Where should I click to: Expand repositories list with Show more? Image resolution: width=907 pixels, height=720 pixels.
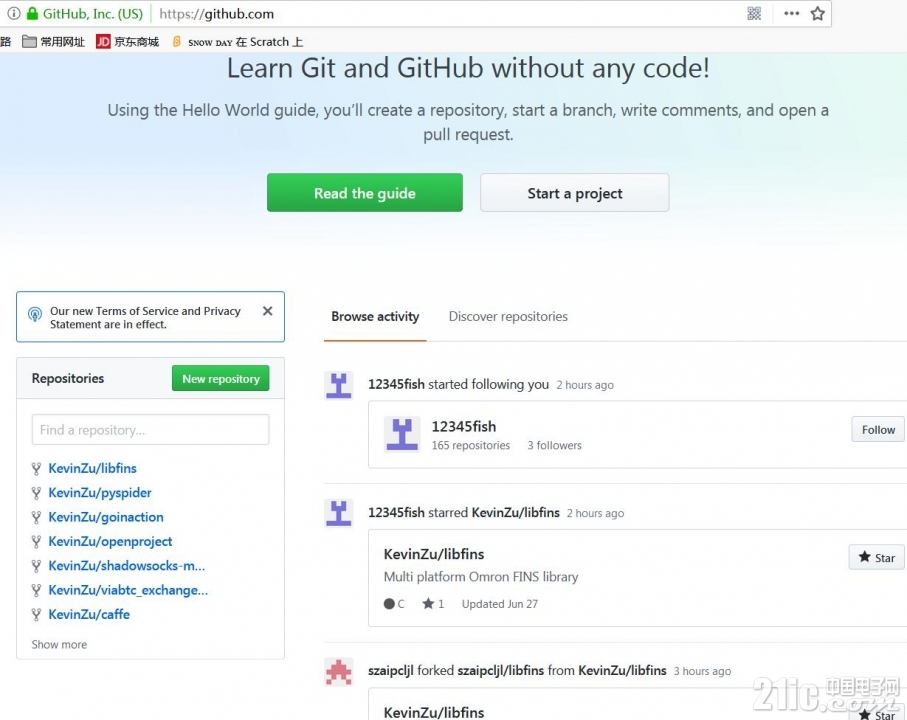coord(59,644)
